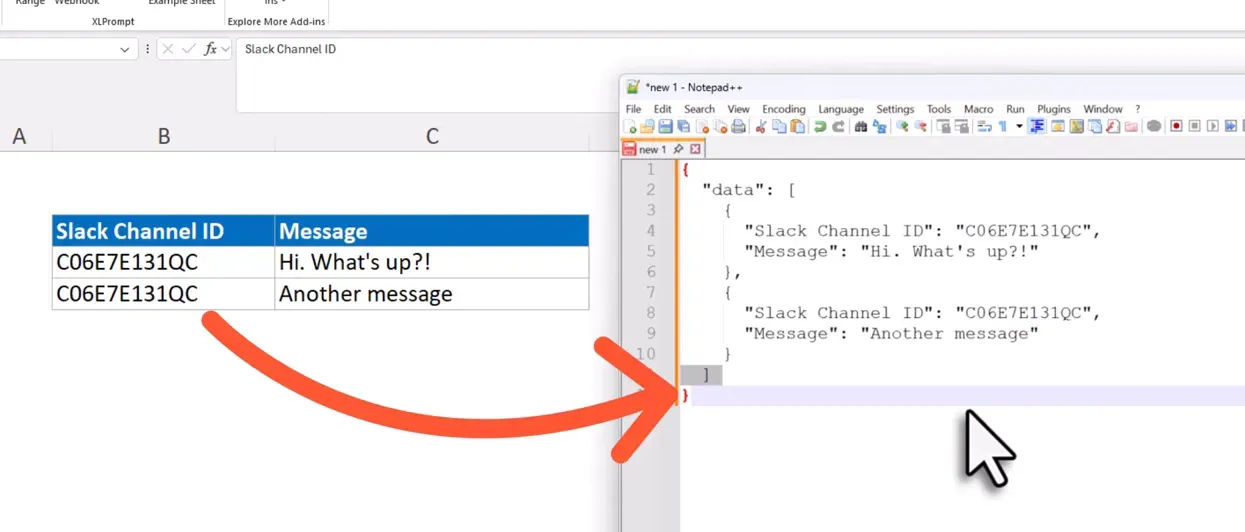Open the Show Characters dropdown arrow

[1018, 126]
